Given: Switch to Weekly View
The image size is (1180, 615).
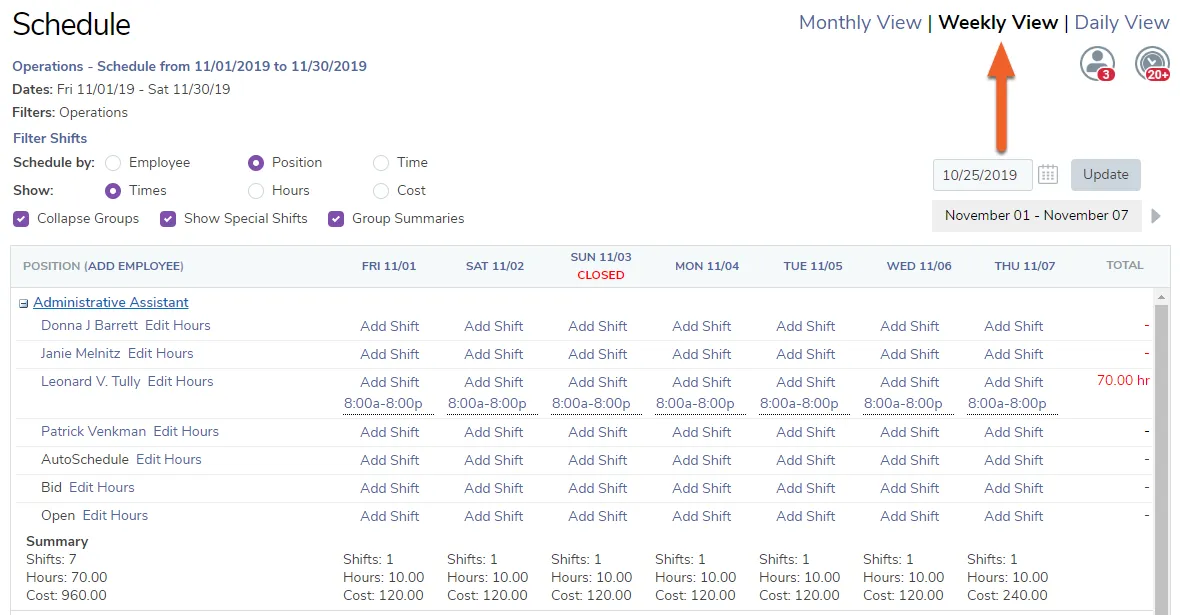Looking at the screenshot, I should point(998,23).
